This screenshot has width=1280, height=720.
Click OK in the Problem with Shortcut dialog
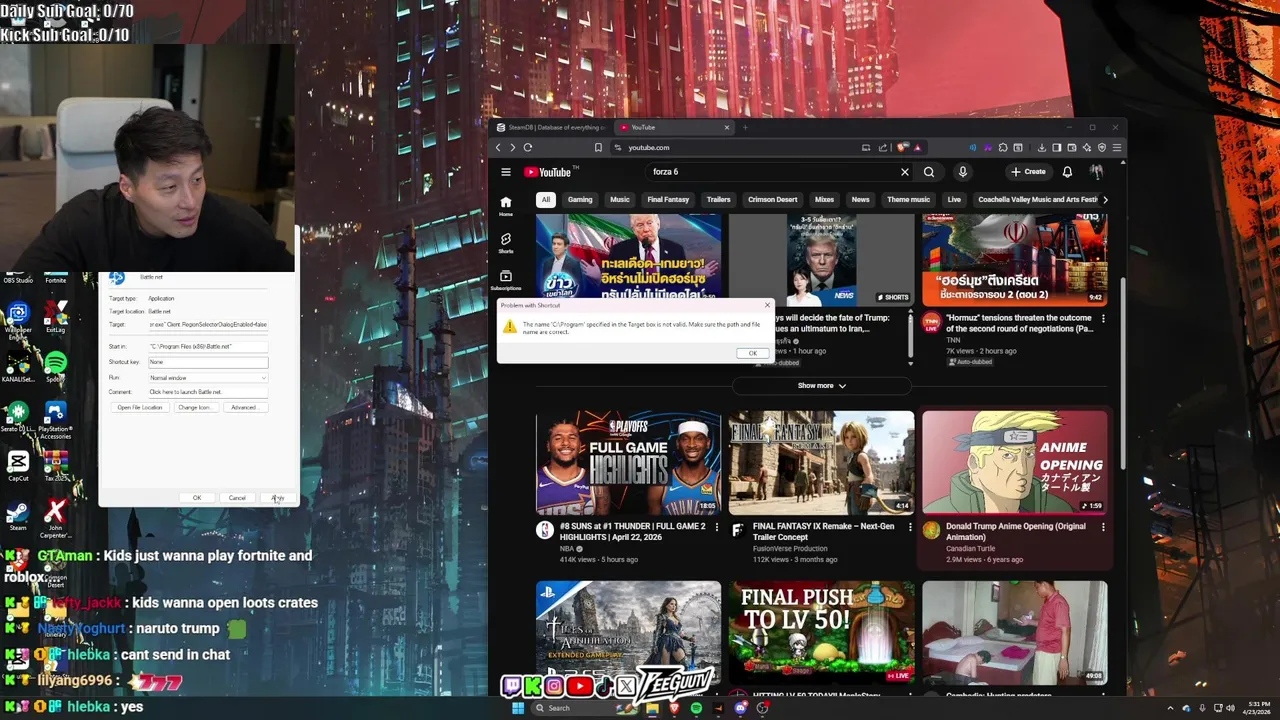(753, 353)
